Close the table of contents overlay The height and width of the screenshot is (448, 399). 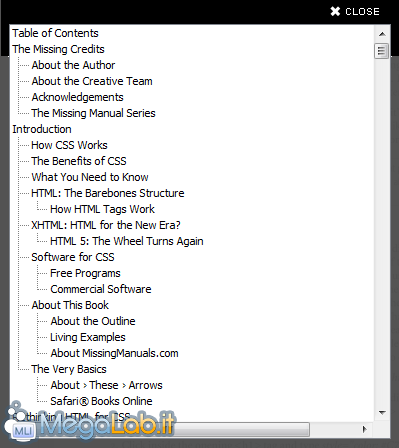(x=355, y=12)
